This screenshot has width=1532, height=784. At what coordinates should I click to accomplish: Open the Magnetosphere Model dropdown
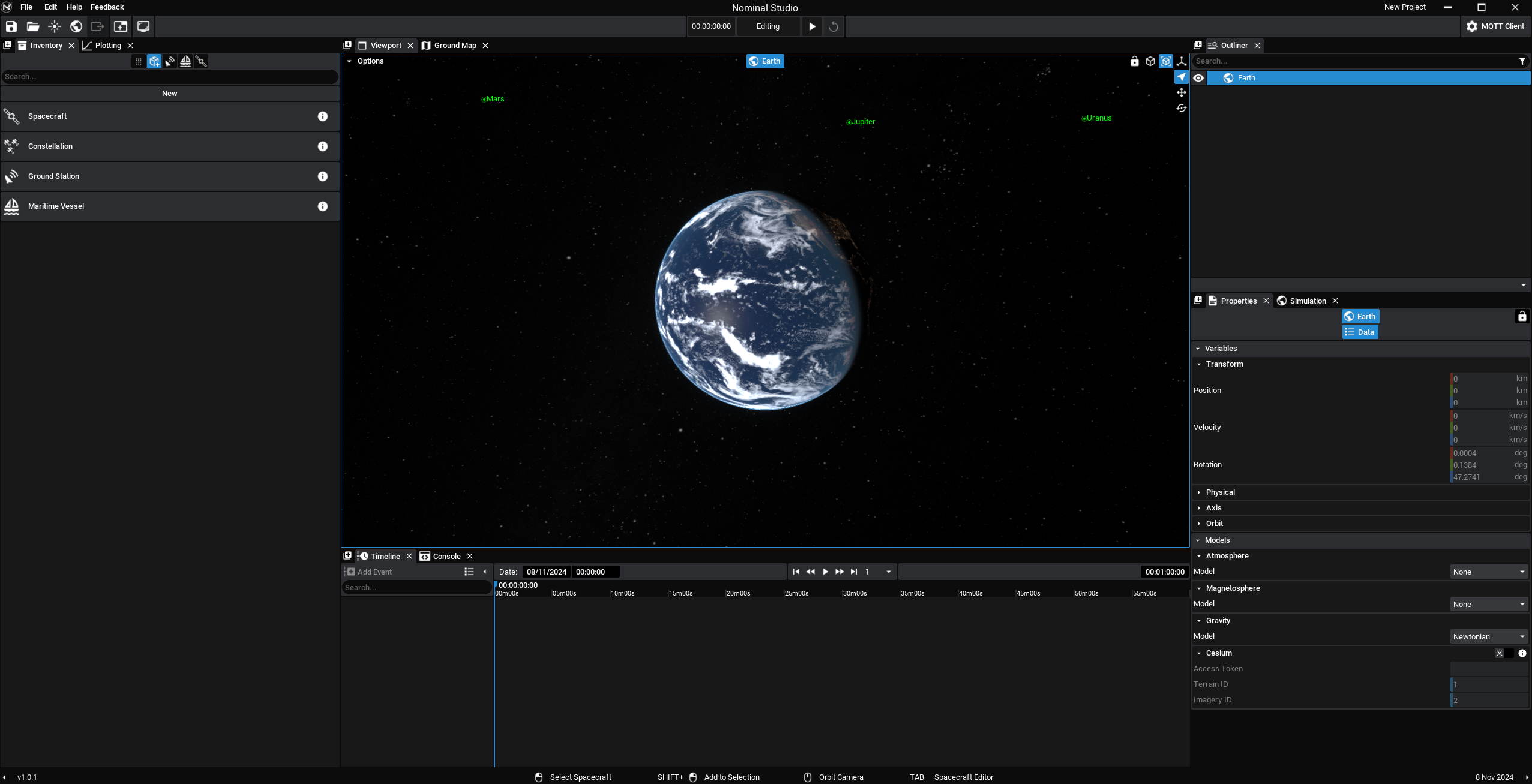coord(1489,604)
